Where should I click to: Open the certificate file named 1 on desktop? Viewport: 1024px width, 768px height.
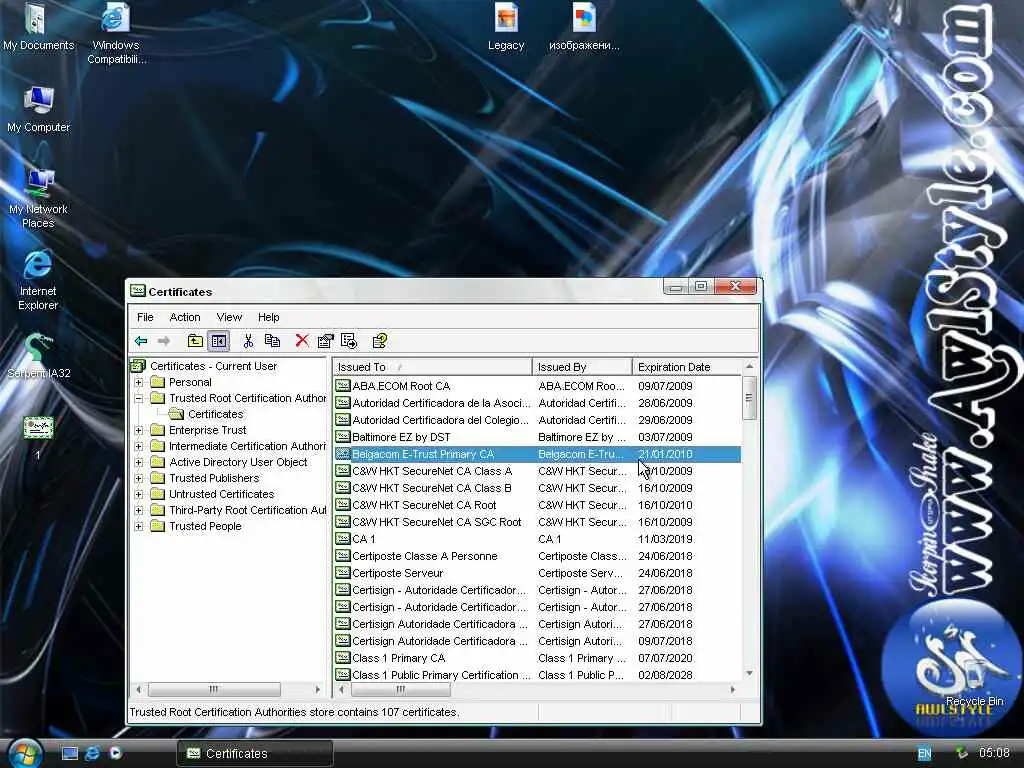pos(38,438)
